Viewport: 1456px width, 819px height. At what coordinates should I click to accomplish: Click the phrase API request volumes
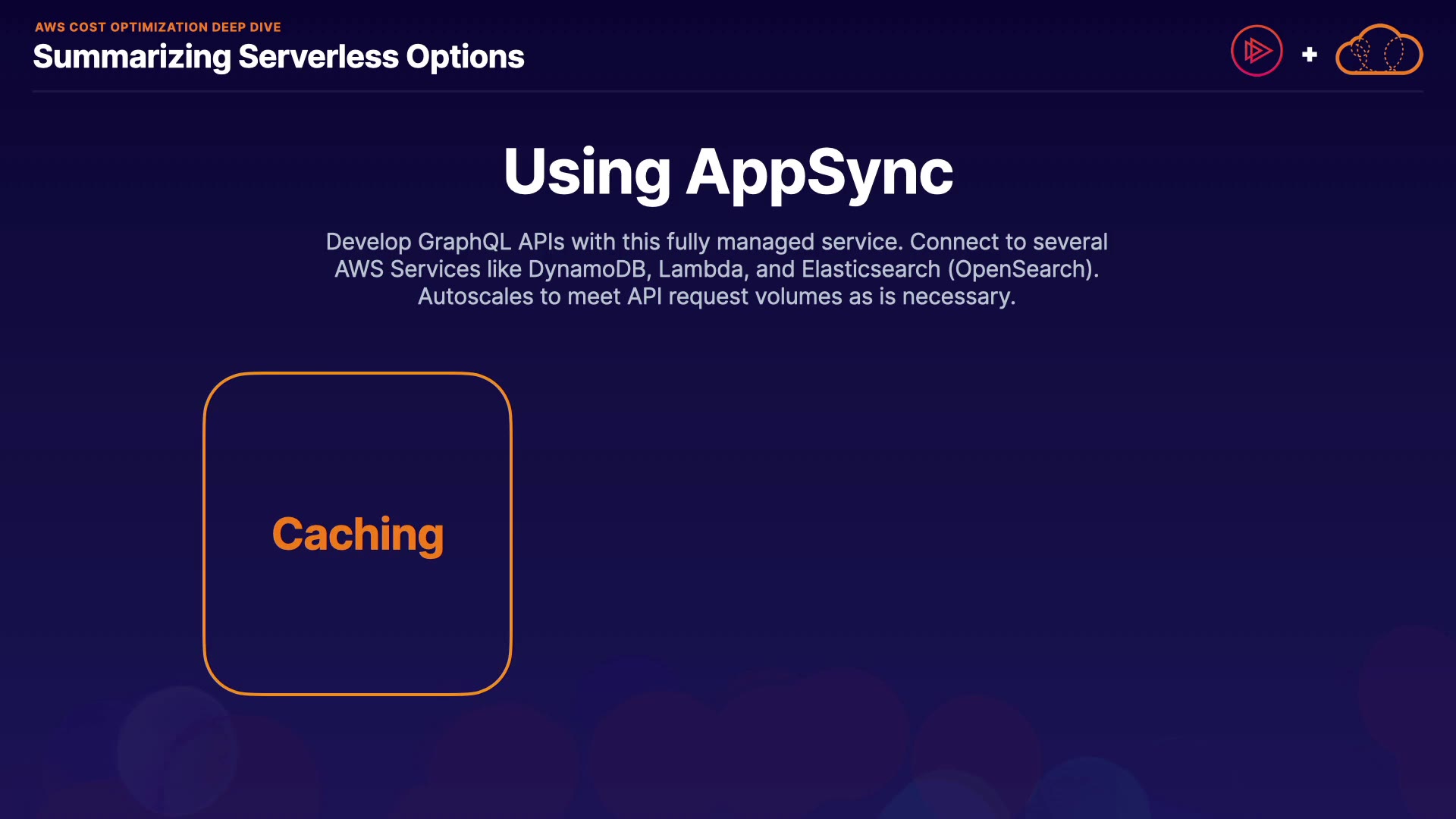click(734, 297)
